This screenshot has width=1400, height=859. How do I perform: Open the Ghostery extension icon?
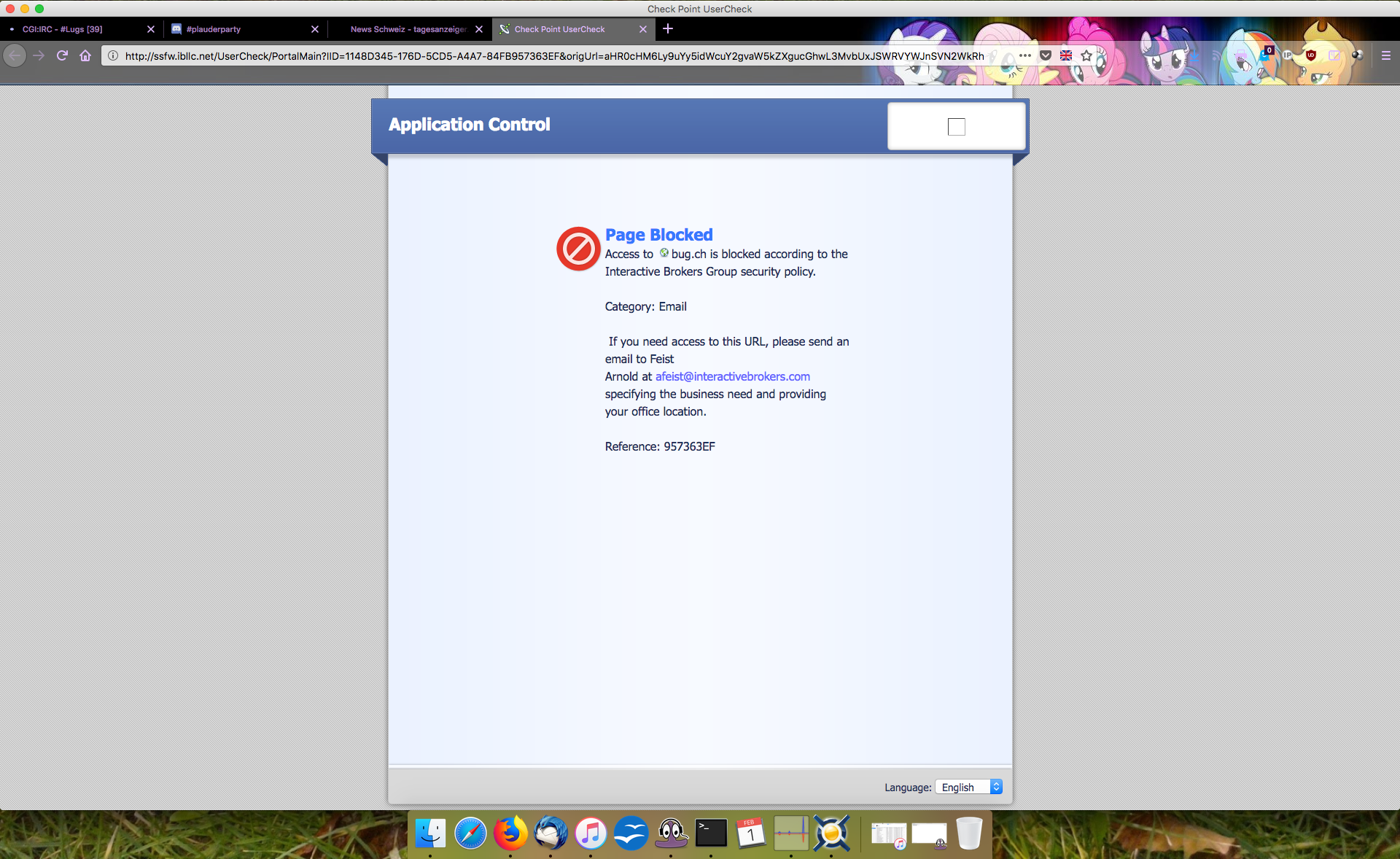(x=1265, y=54)
